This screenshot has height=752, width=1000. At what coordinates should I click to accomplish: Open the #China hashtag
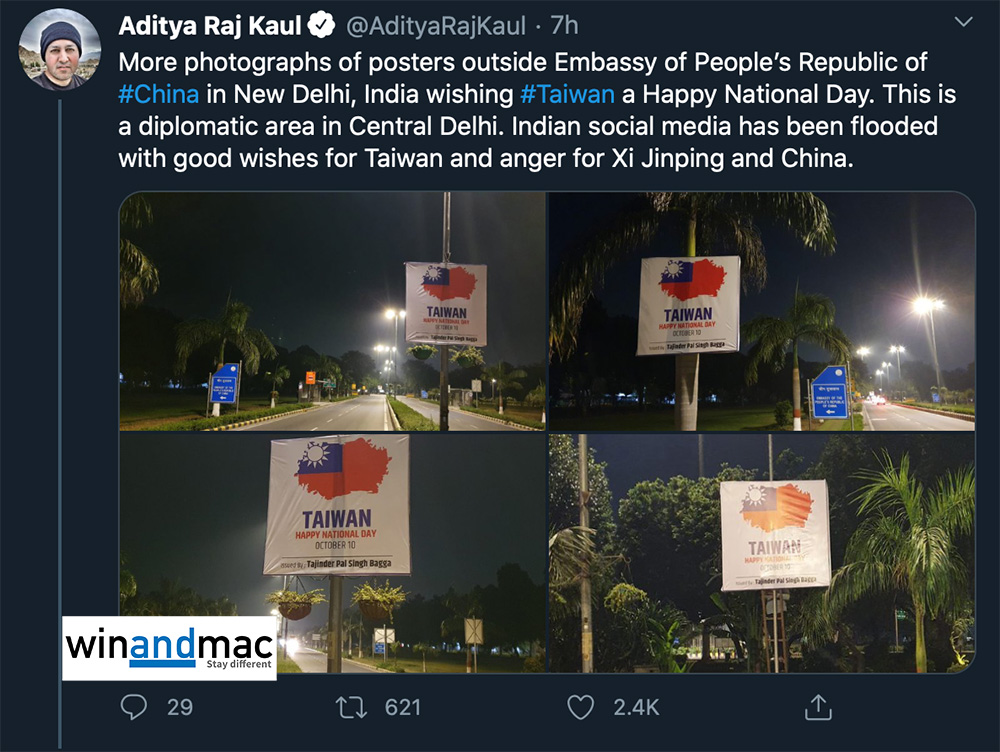click(x=159, y=94)
